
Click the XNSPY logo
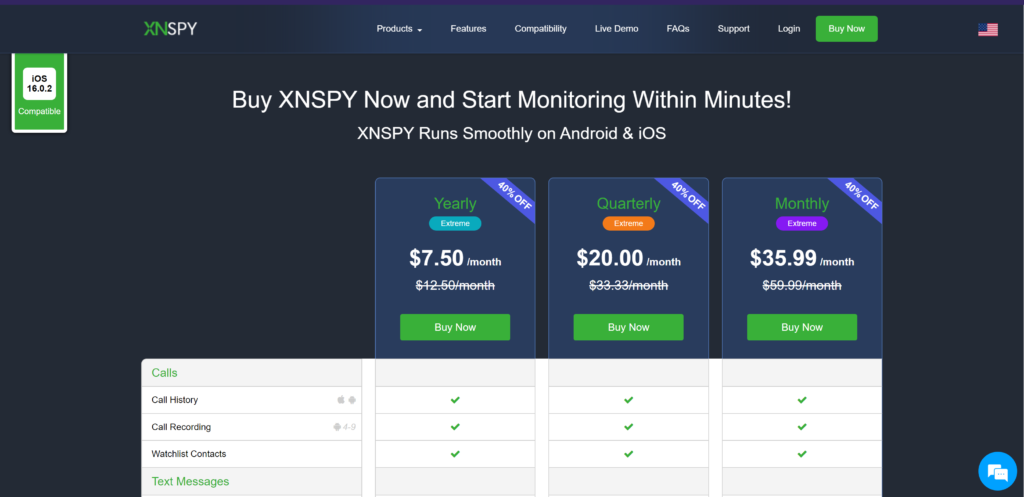[x=170, y=29]
